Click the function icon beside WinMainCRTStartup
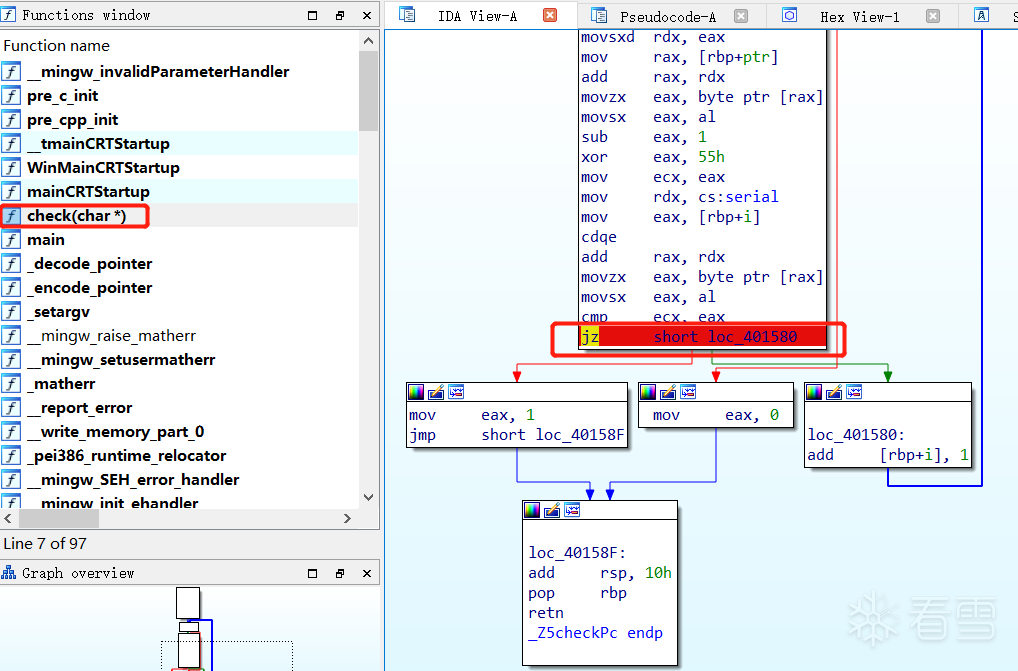 pos(12,168)
